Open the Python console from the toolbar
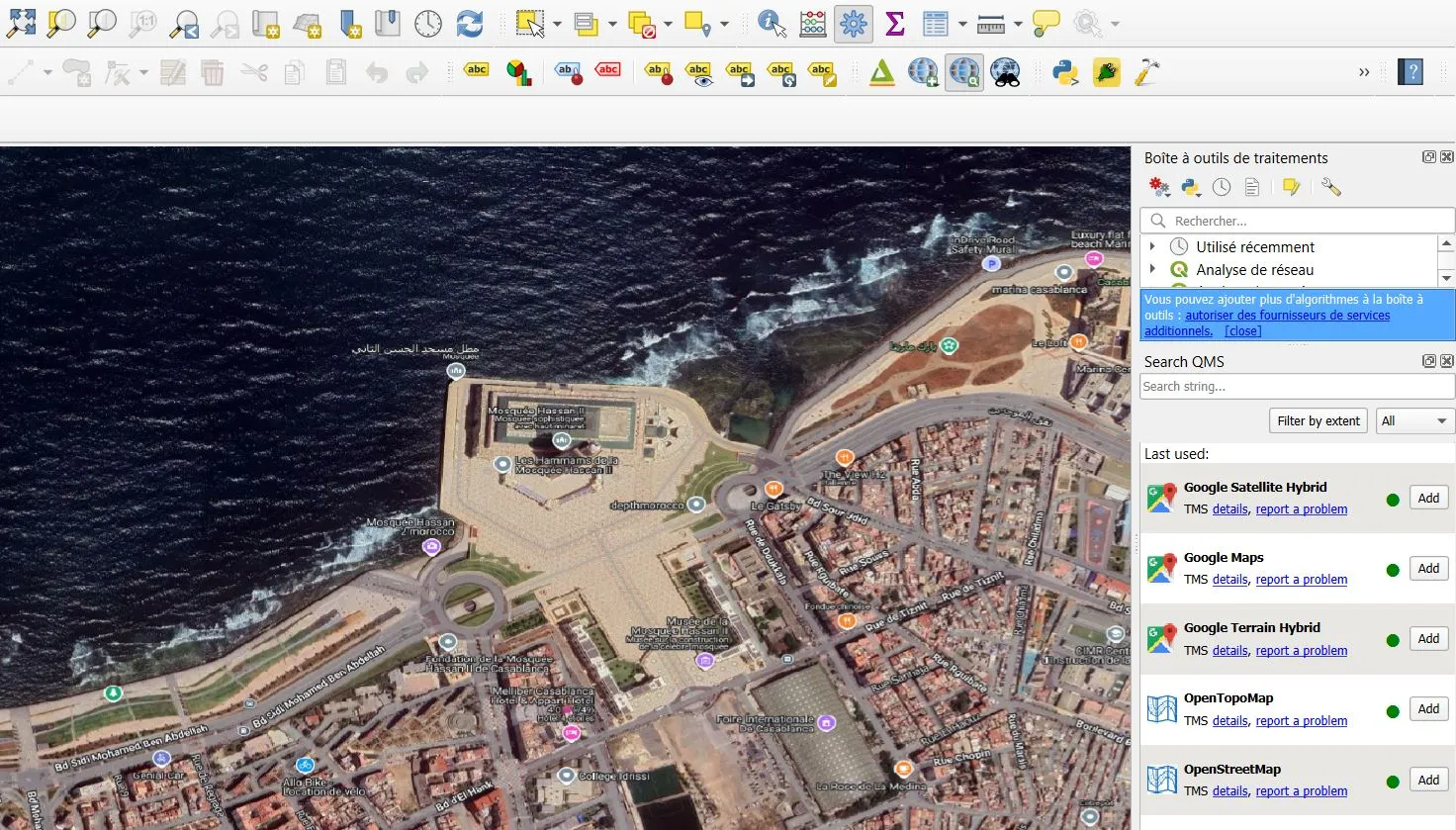 (x=1065, y=71)
